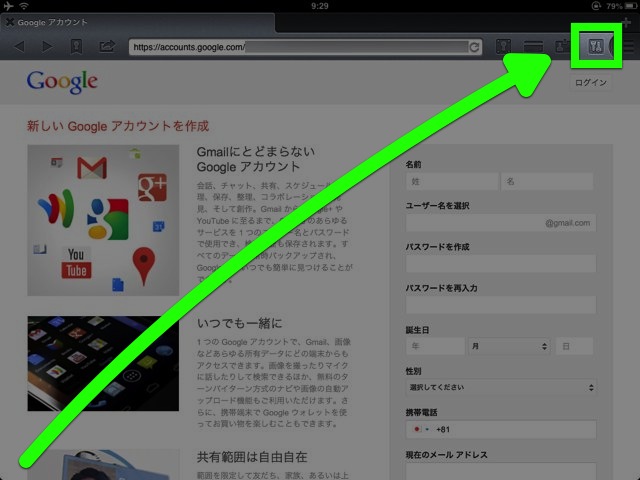Tap the airplane mode status icon

[x=8, y=6]
